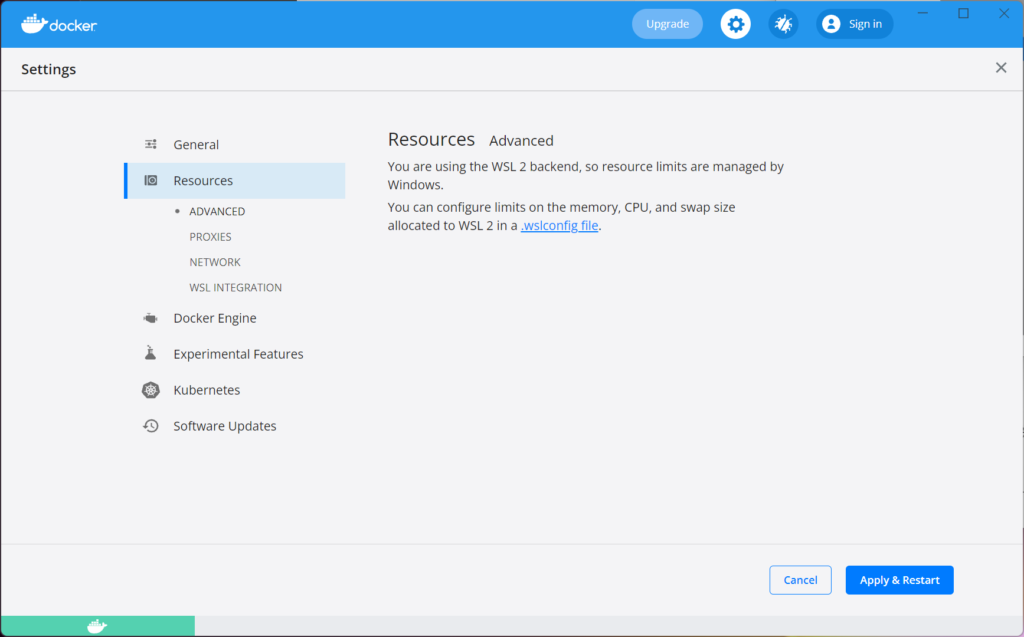Screen dimensions: 1024x637
Task: Click the Sign in button
Action: 854,24
